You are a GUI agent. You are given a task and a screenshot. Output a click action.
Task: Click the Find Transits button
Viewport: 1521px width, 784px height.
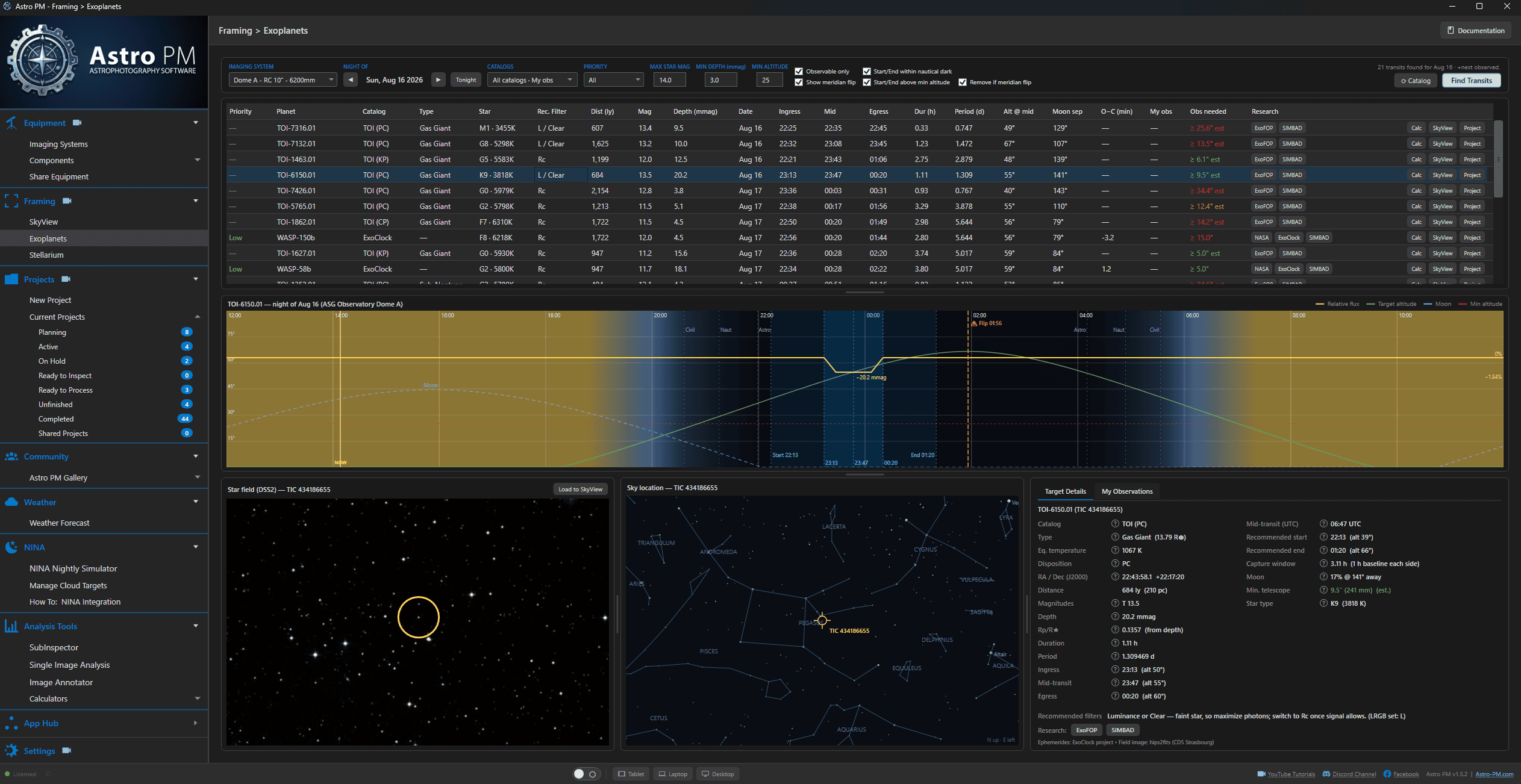(1471, 81)
